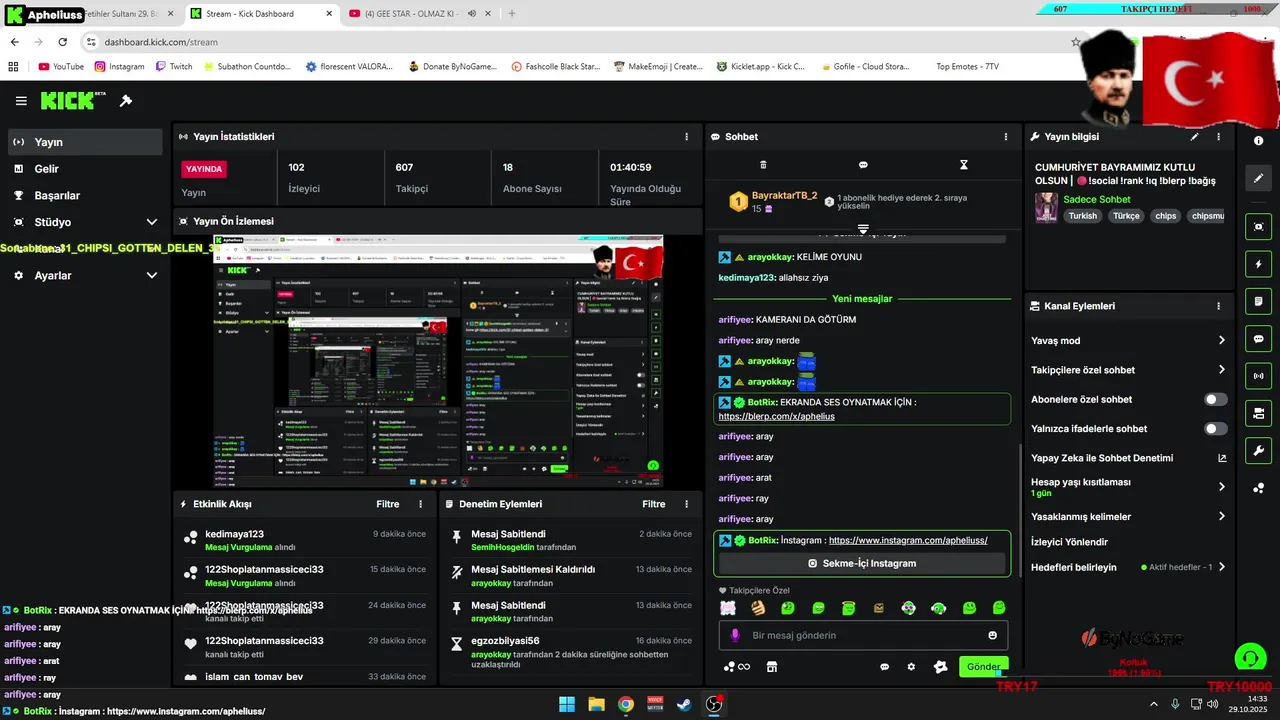Click the Turkish tag chip

tap(1082, 216)
